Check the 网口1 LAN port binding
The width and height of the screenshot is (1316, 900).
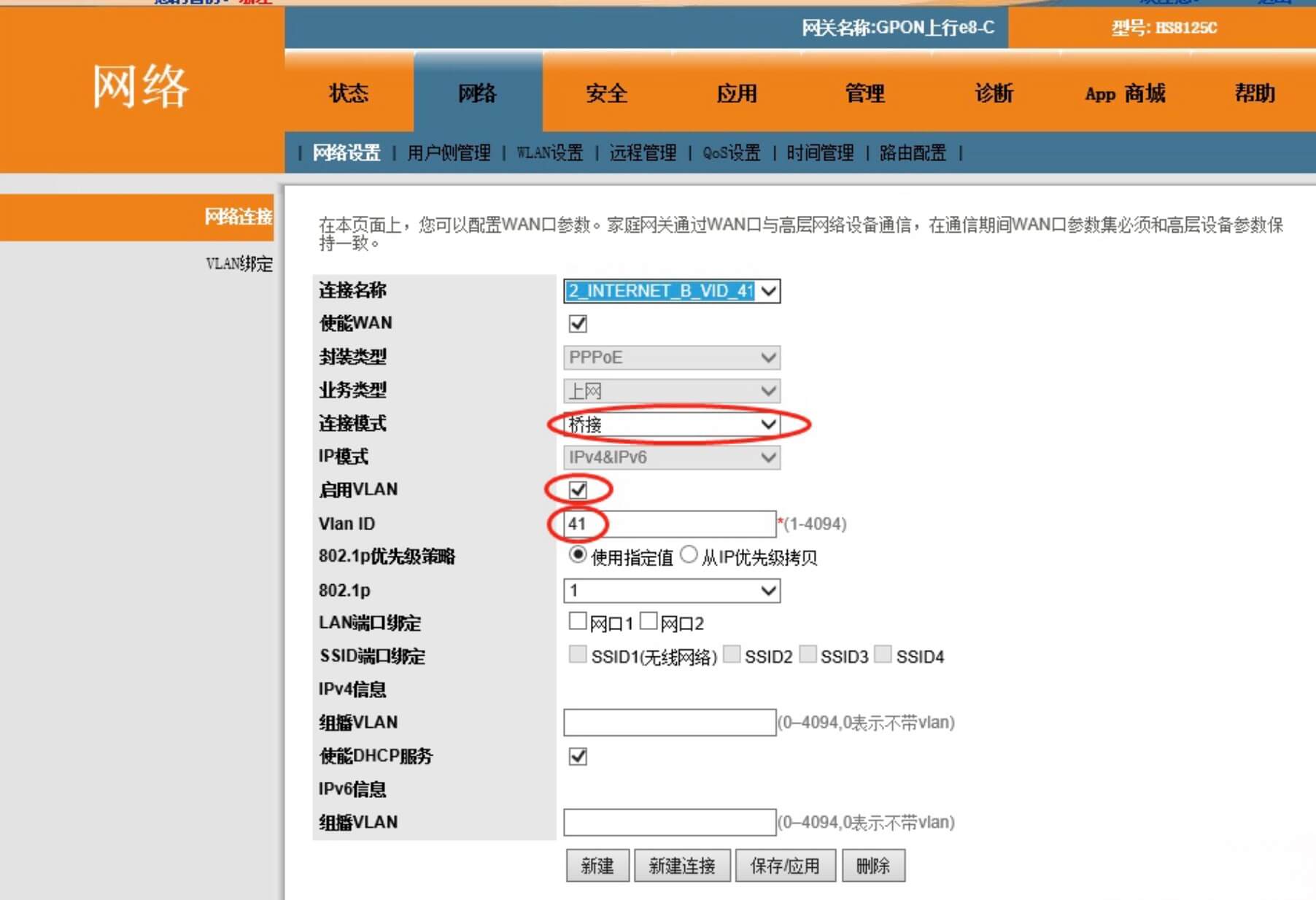(x=577, y=621)
